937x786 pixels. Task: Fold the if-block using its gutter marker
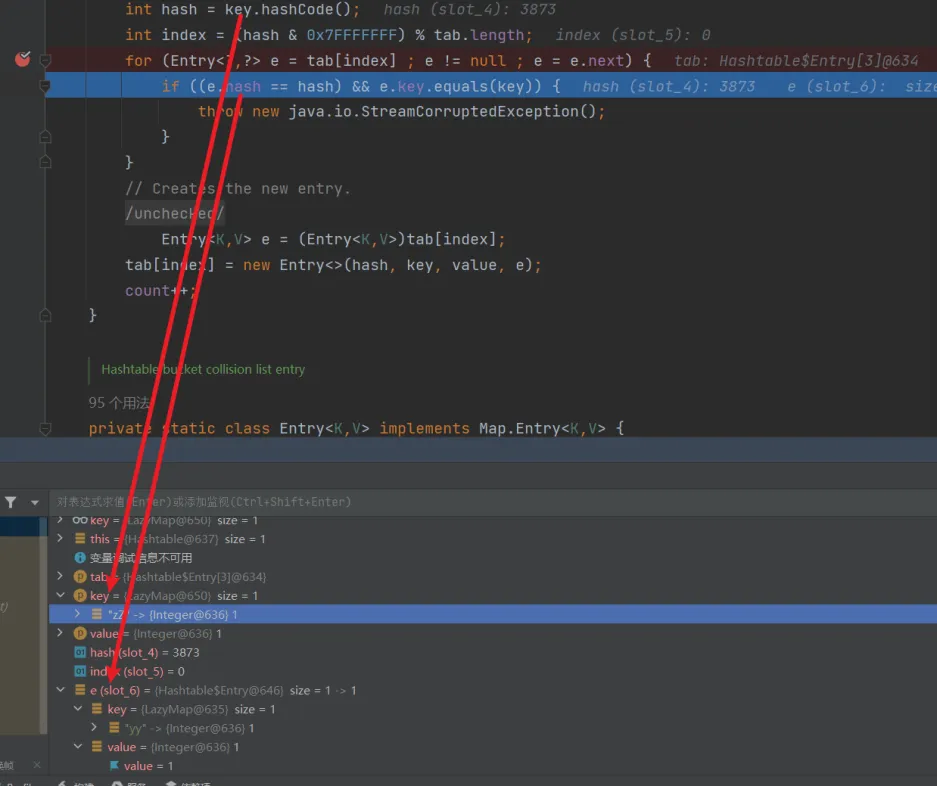(45, 87)
